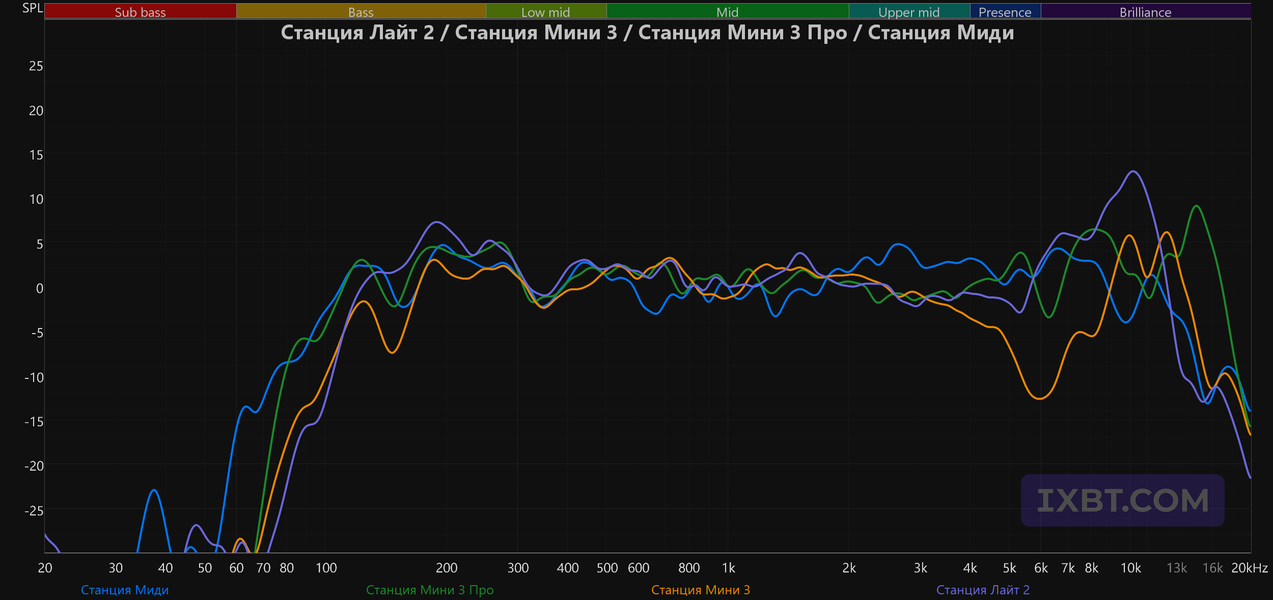This screenshot has height=600, width=1273.
Task: Click the 15 dB level axis label
Action: [x=36, y=154]
